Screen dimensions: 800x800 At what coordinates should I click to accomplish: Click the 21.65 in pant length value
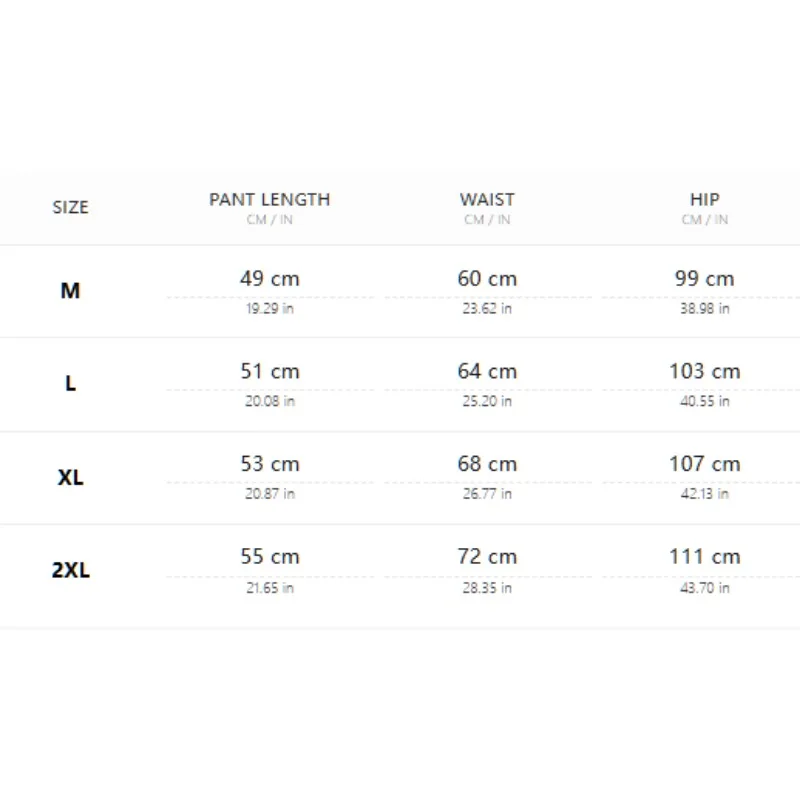coord(269,588)
